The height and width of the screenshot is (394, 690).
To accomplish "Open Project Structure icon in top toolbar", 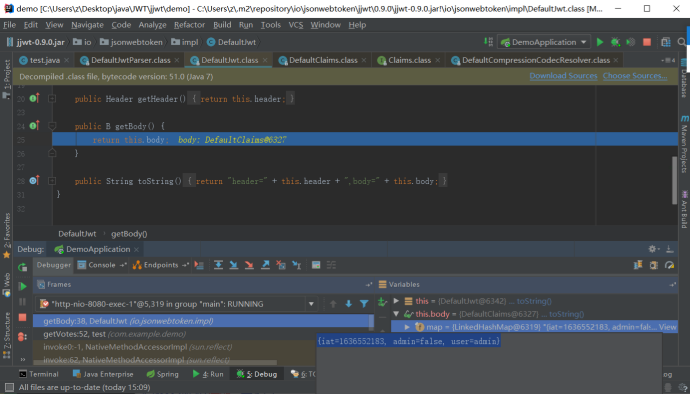I will pyautogui.click(x=666, y=42).
